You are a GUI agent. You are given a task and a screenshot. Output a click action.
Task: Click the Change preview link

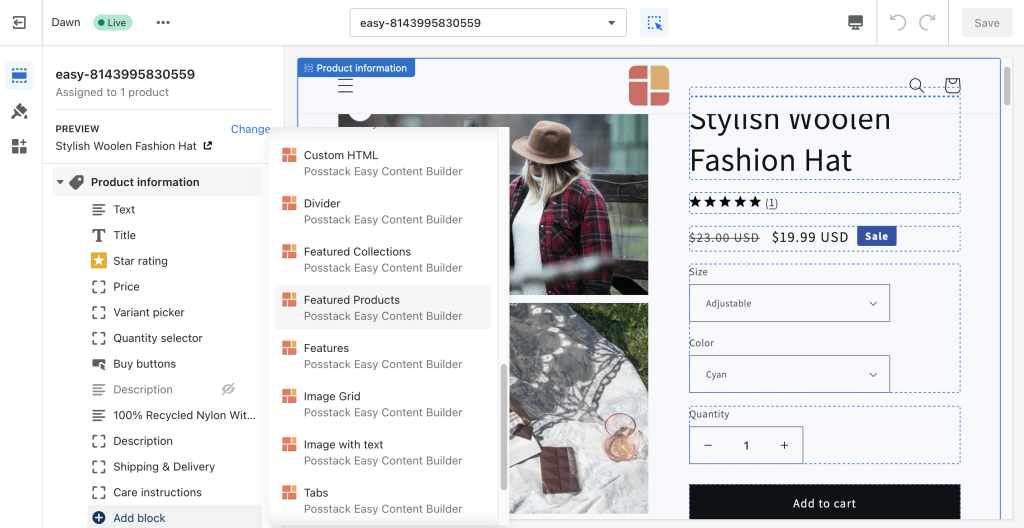(x=250, y=129)
